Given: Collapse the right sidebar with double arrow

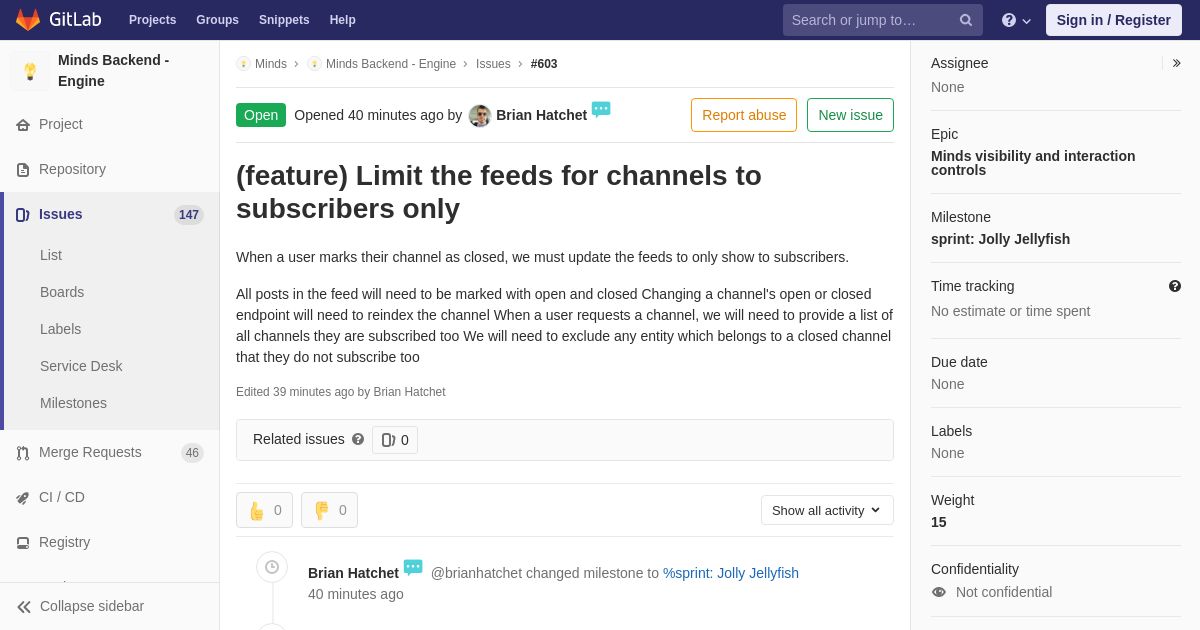Looking at the screenshot, I should 1176,63.
